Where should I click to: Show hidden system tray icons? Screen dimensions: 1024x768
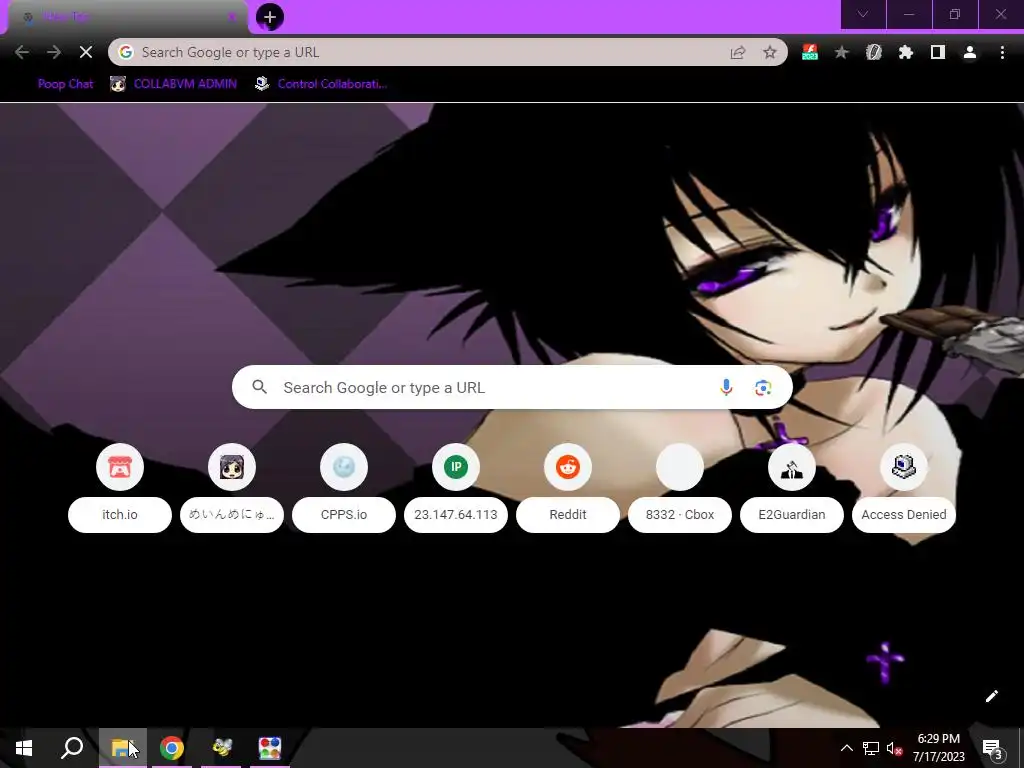(x=846, y=748)
